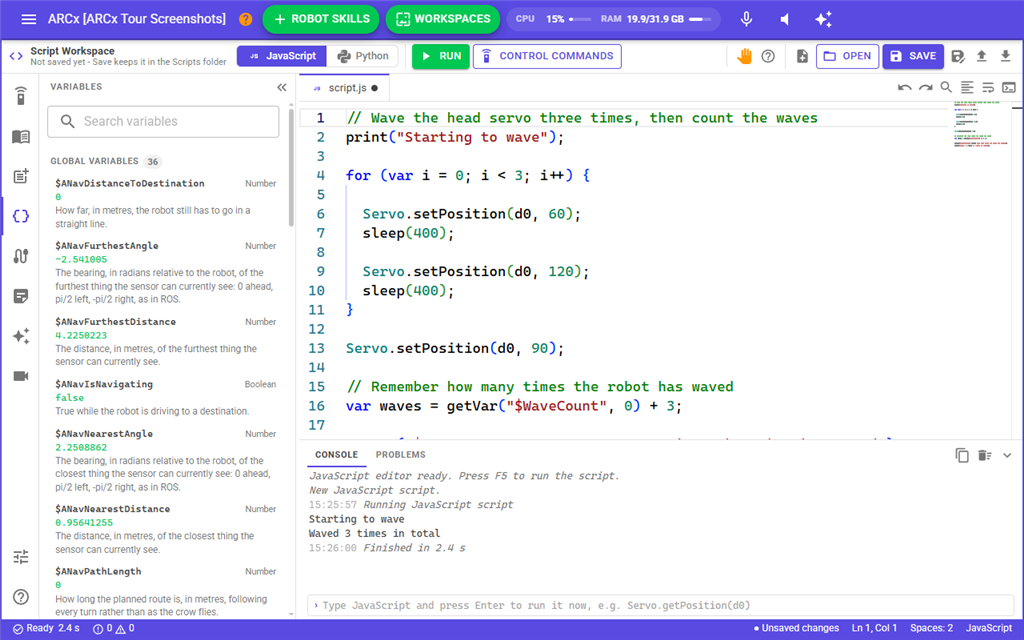Toggle word wrap in editor
1024x640 pixels.
[x=988, y=88]
